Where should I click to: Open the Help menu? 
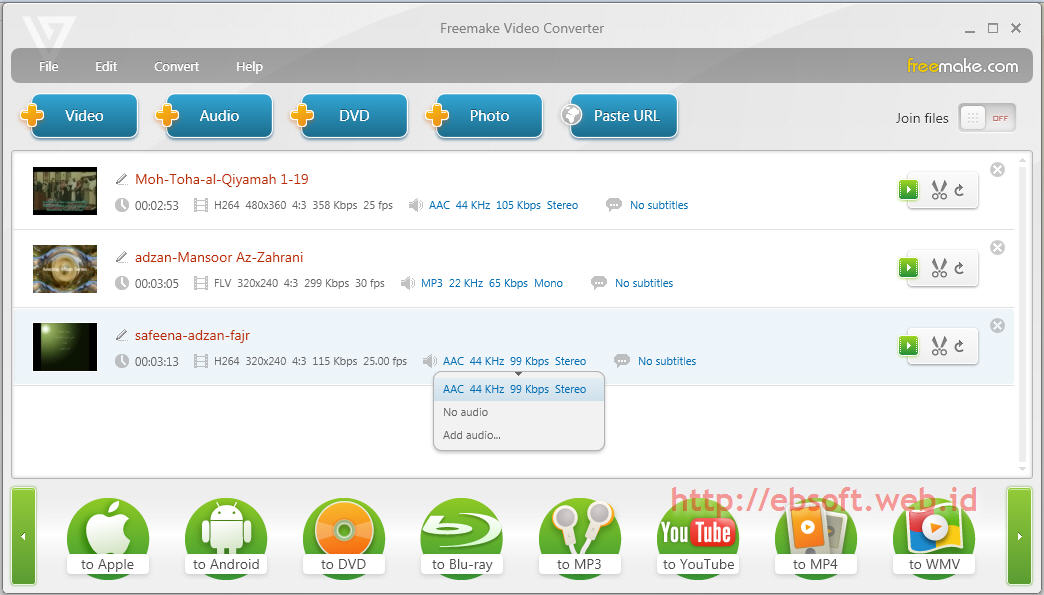pos(249,67)
